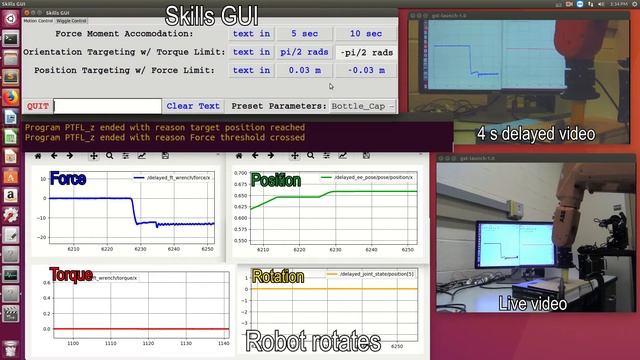
Task: Reset Force plot view with home icon
Action: click(38, 156)
